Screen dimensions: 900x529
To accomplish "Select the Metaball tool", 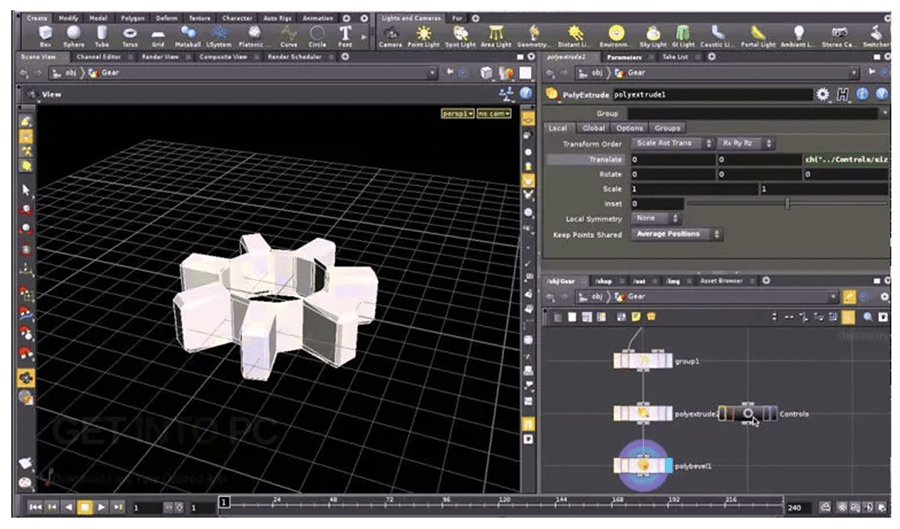I will 188,36.
